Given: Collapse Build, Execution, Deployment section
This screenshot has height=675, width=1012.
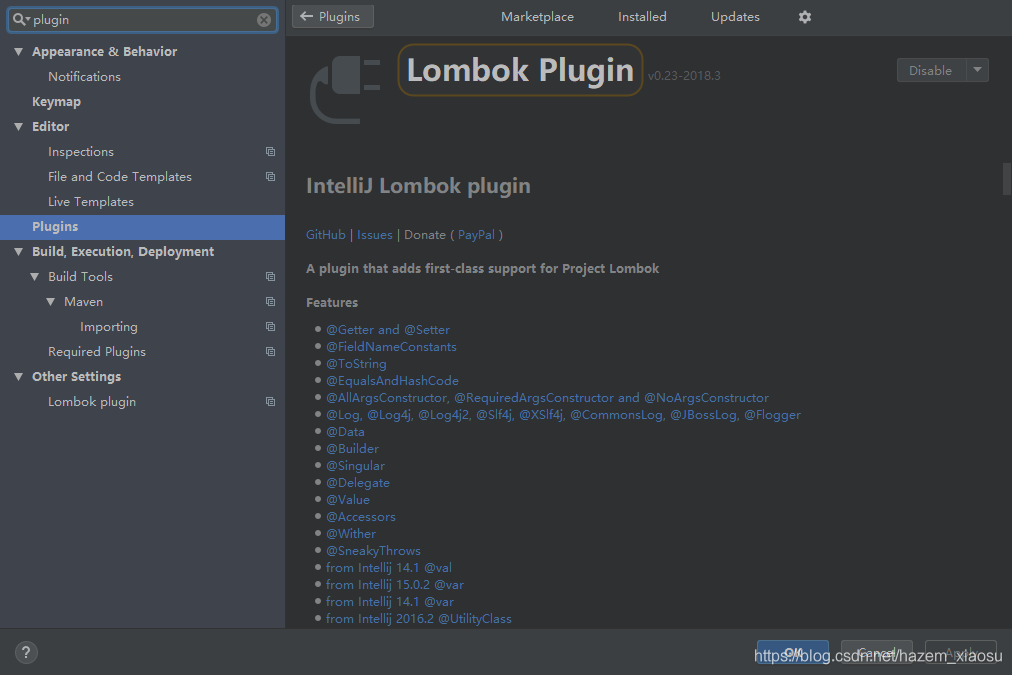Looking at the screenshot, I should [x=19, y=252].
